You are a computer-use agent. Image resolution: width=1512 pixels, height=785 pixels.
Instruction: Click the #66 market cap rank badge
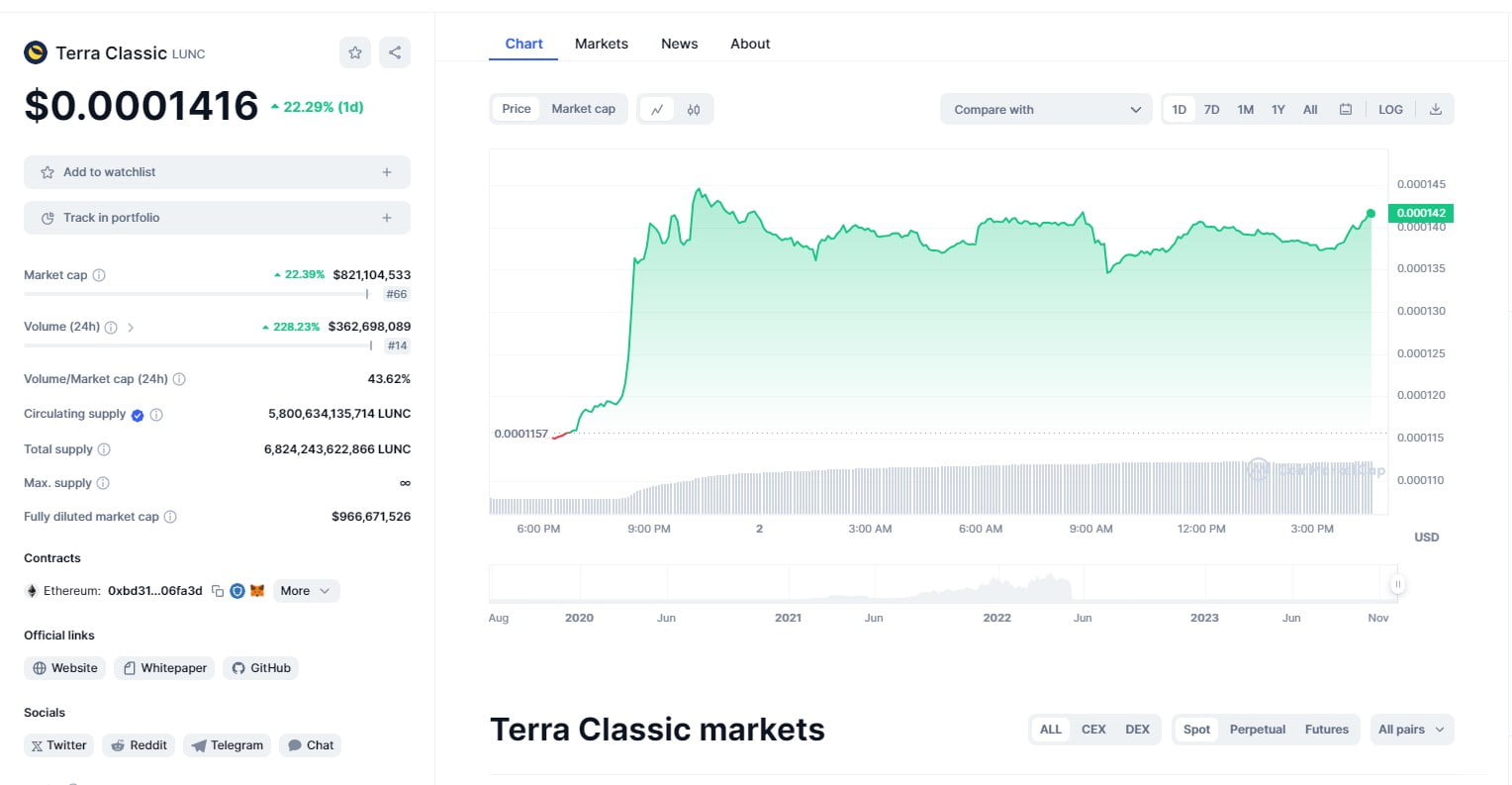point(397,294)
